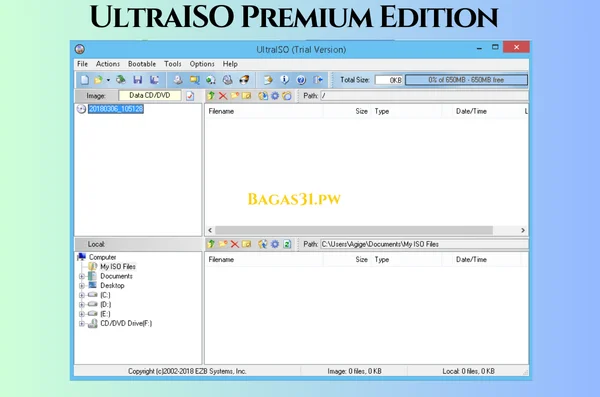Click the Online Registration arrow icon in the toolbar

(268, 80)
